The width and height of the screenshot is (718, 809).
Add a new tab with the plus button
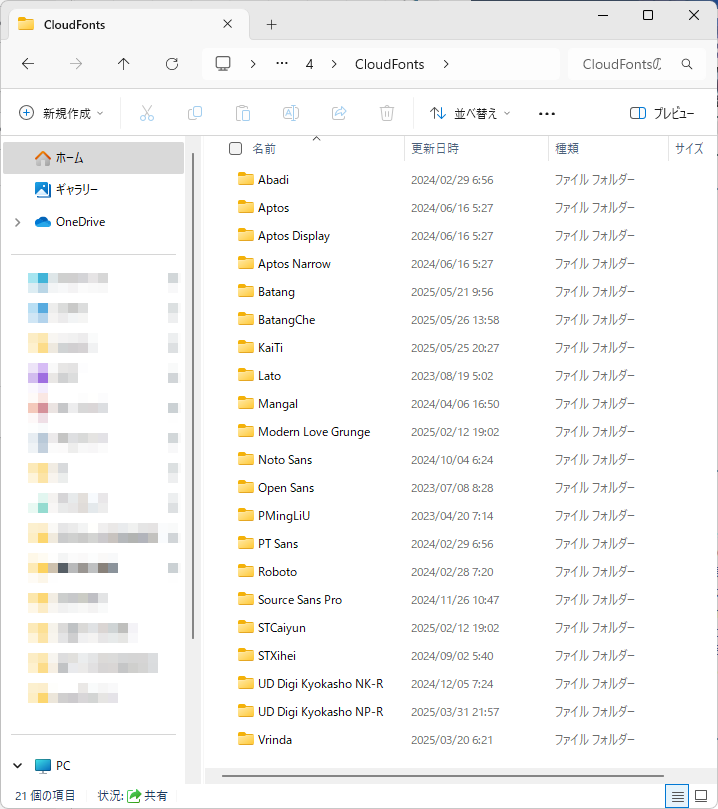271,24
